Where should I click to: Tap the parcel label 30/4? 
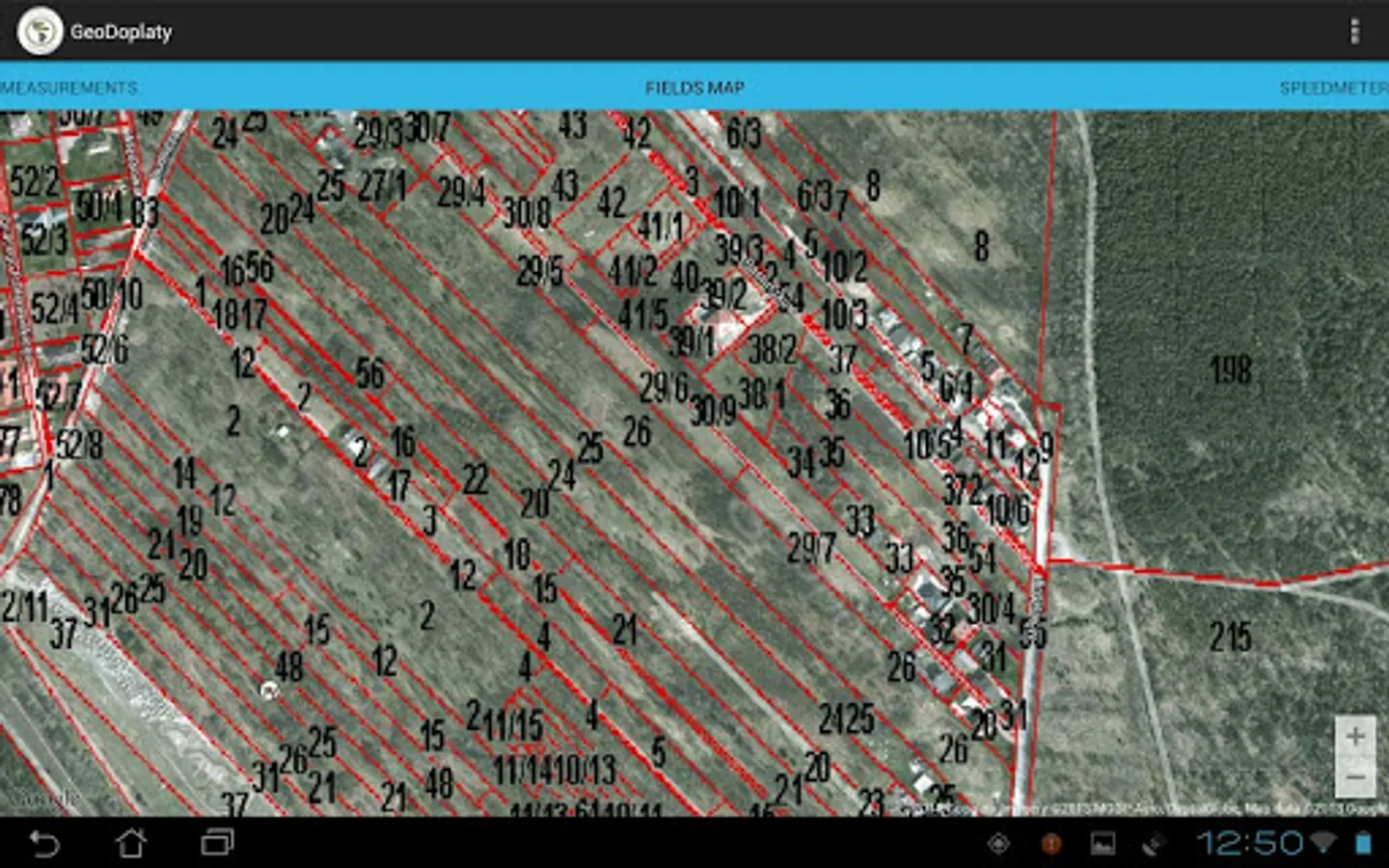pos(991,608)
